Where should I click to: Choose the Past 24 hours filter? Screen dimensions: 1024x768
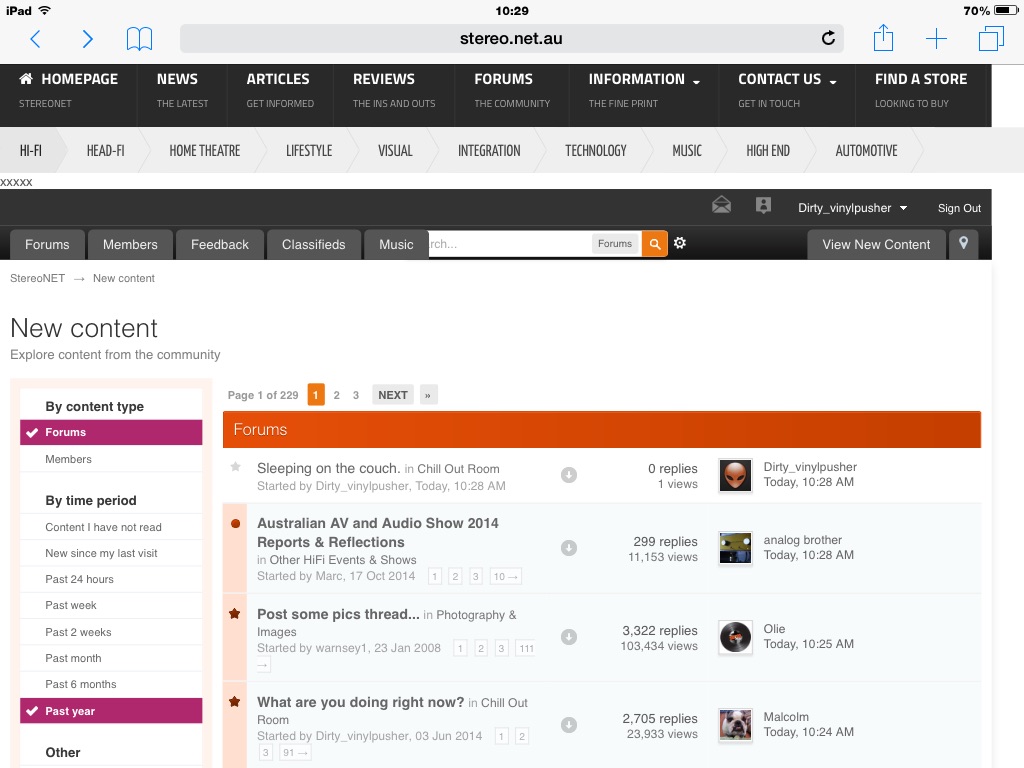click(111, 579)
